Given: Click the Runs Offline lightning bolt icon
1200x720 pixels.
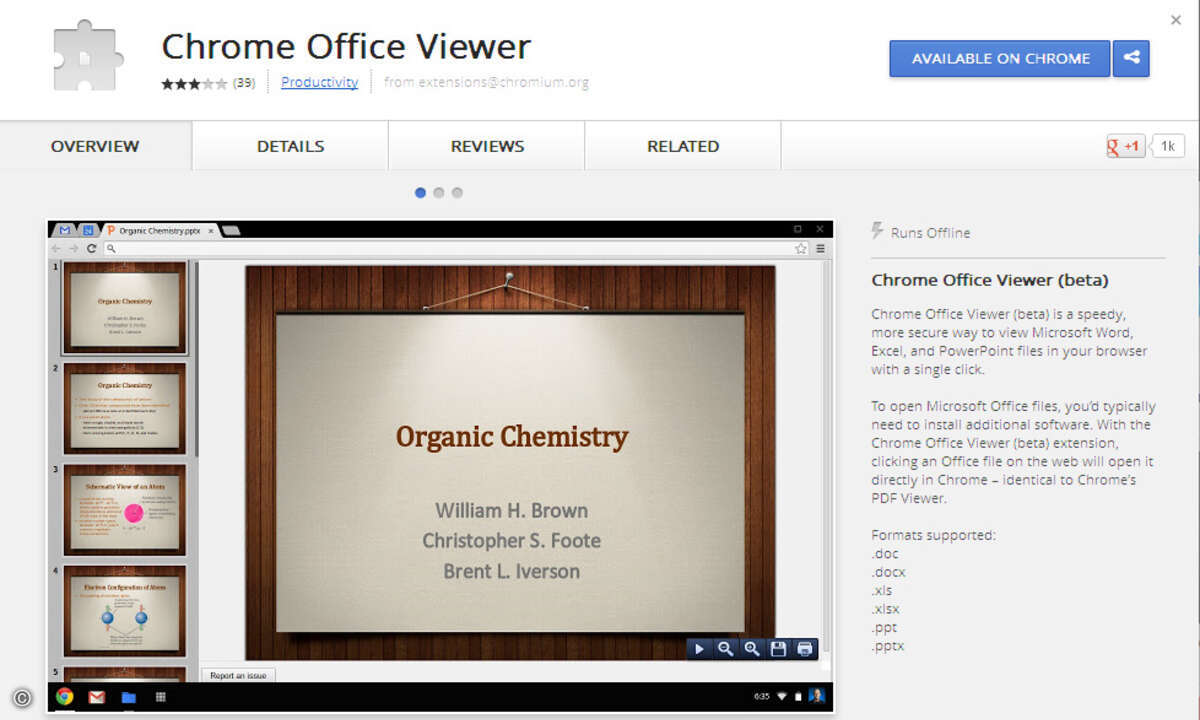Looking at the screenshot, I should (878, 231).
